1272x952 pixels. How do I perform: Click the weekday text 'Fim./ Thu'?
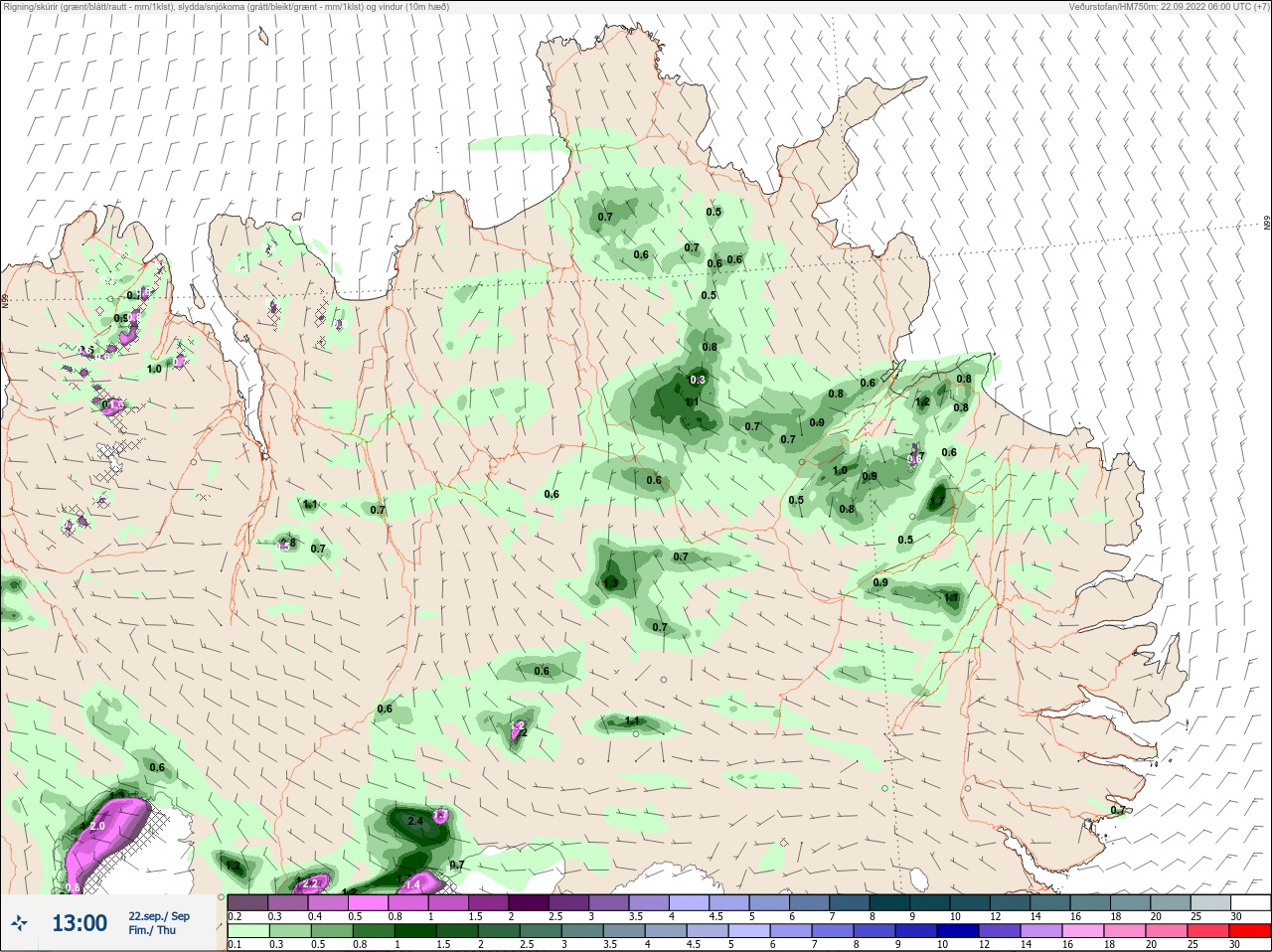coord(152,930)
